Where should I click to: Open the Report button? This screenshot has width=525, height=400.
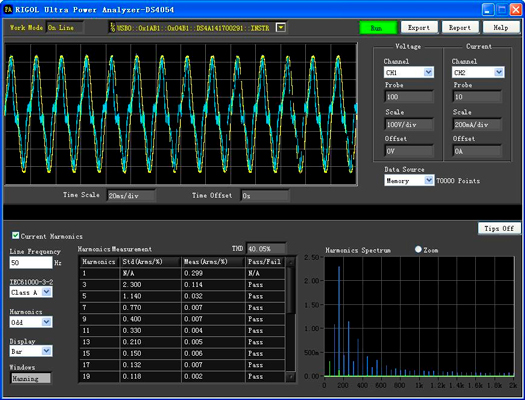(460, 28)
